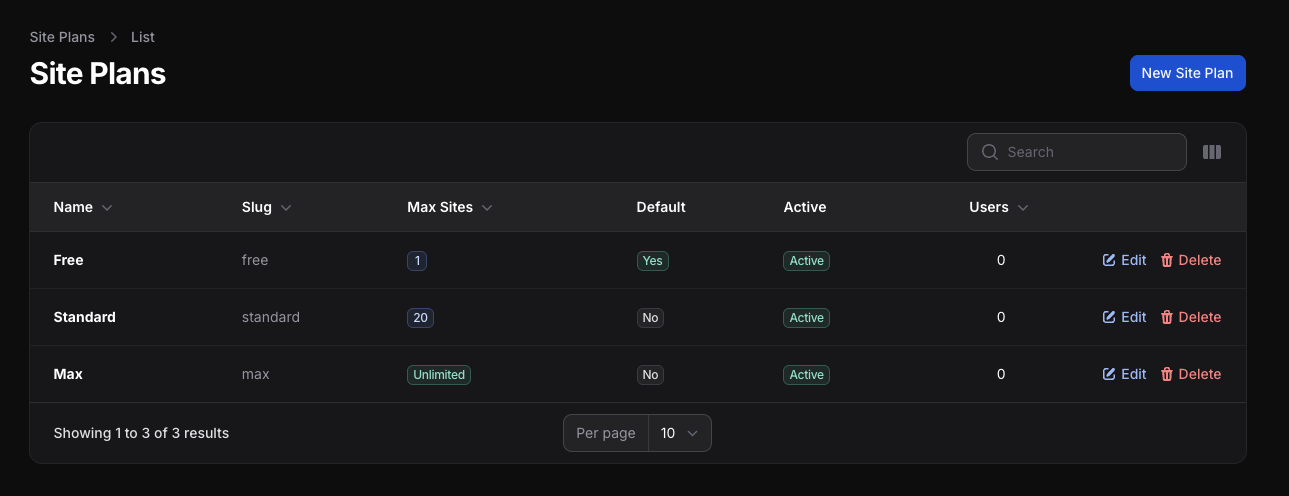Go to Site Plans breadcrumb link

tap(62, 37)
